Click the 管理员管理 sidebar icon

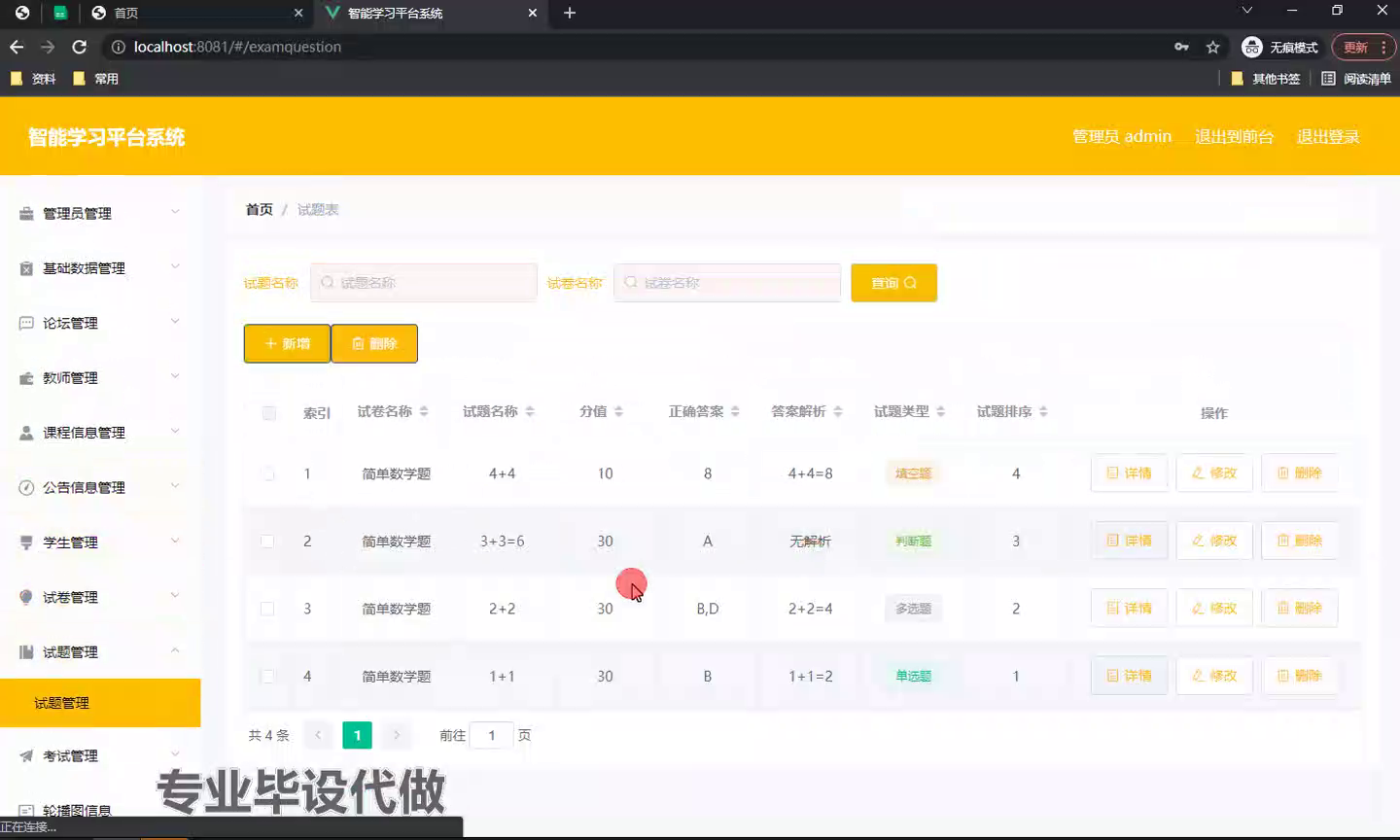(26, 214)
